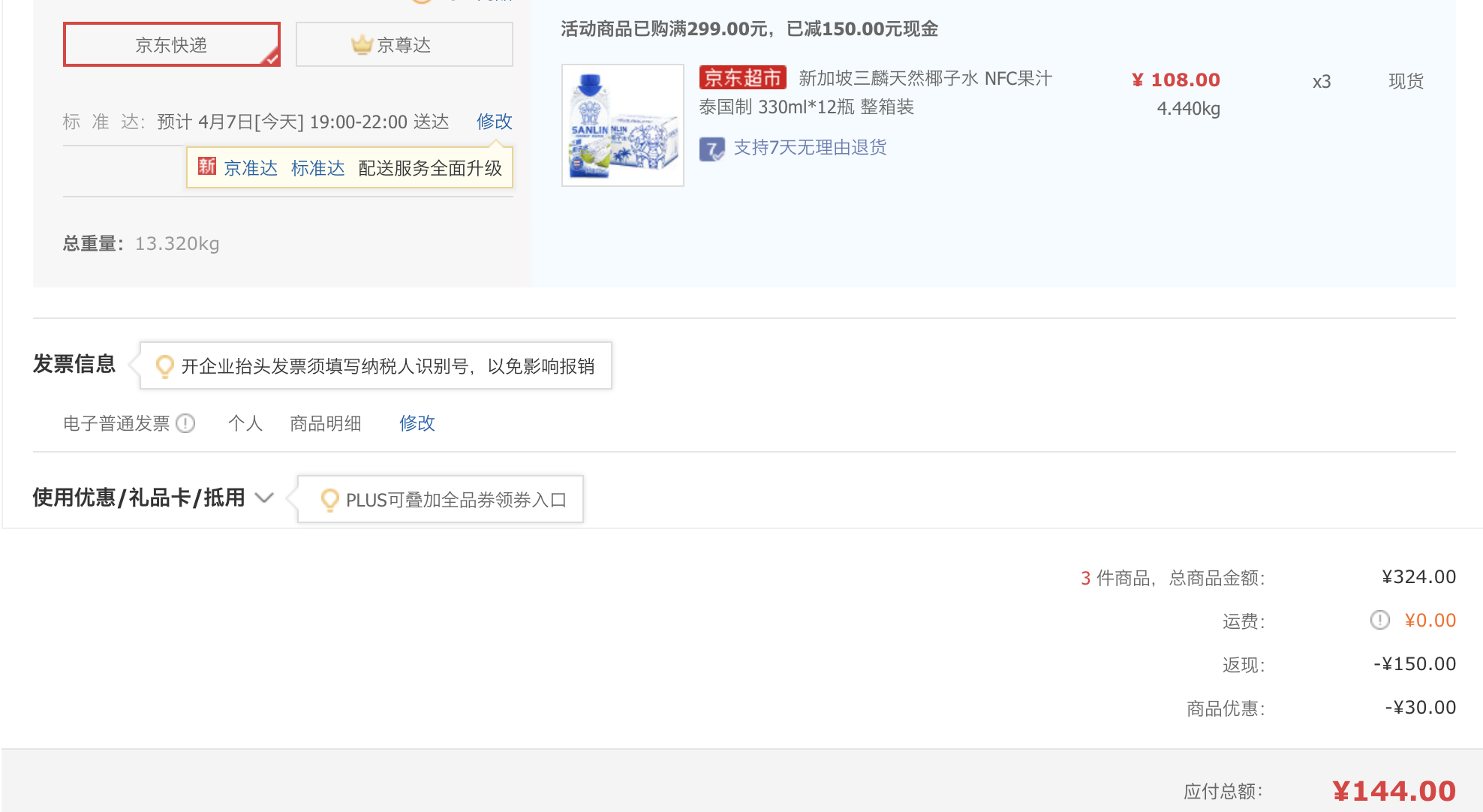The width and height of the screenshot is (1483, 812).
Task: Click the 商品明细 invoice content text
Action: (x=326, y=424)
